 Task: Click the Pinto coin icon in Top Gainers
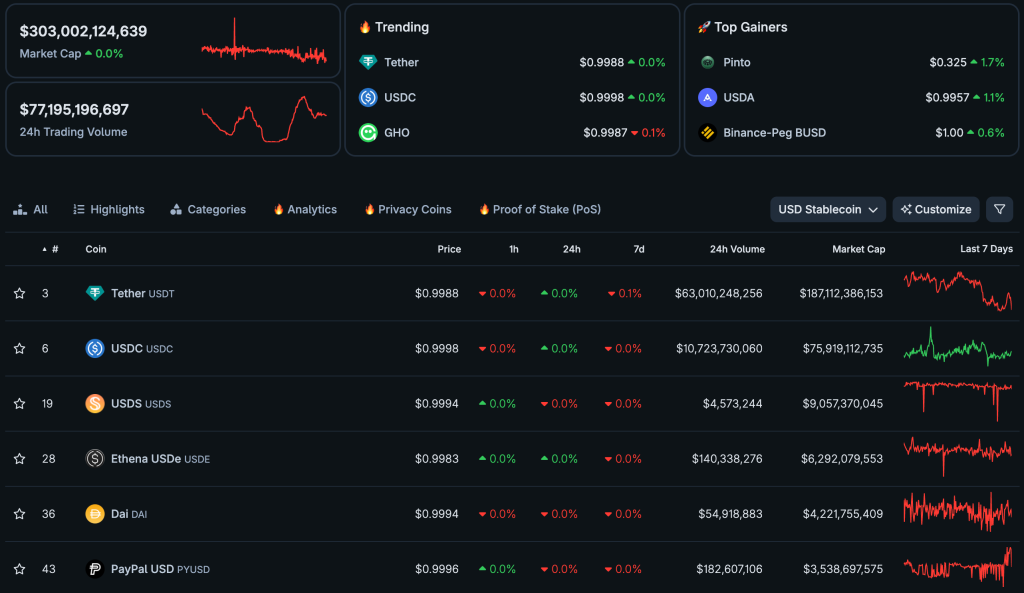tap(710, 61)
